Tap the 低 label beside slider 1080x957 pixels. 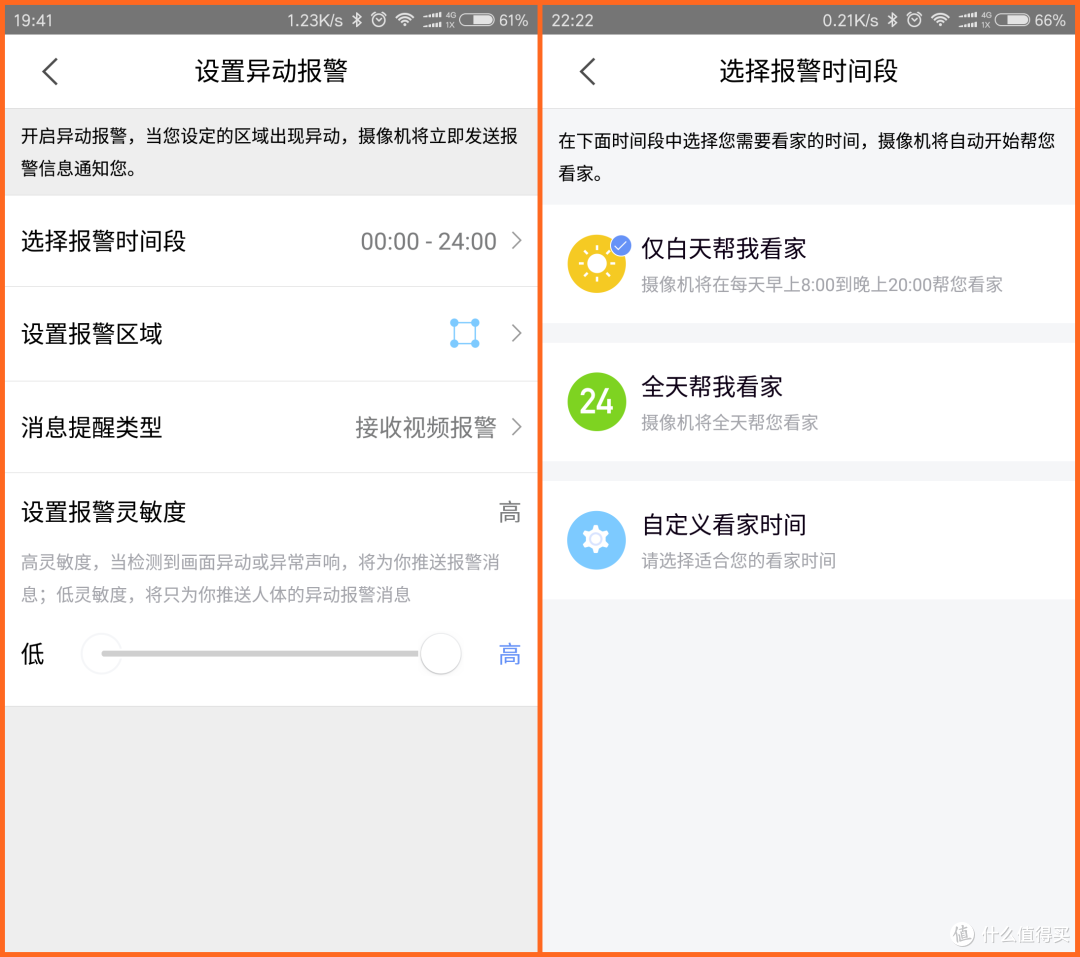point(33,654)
